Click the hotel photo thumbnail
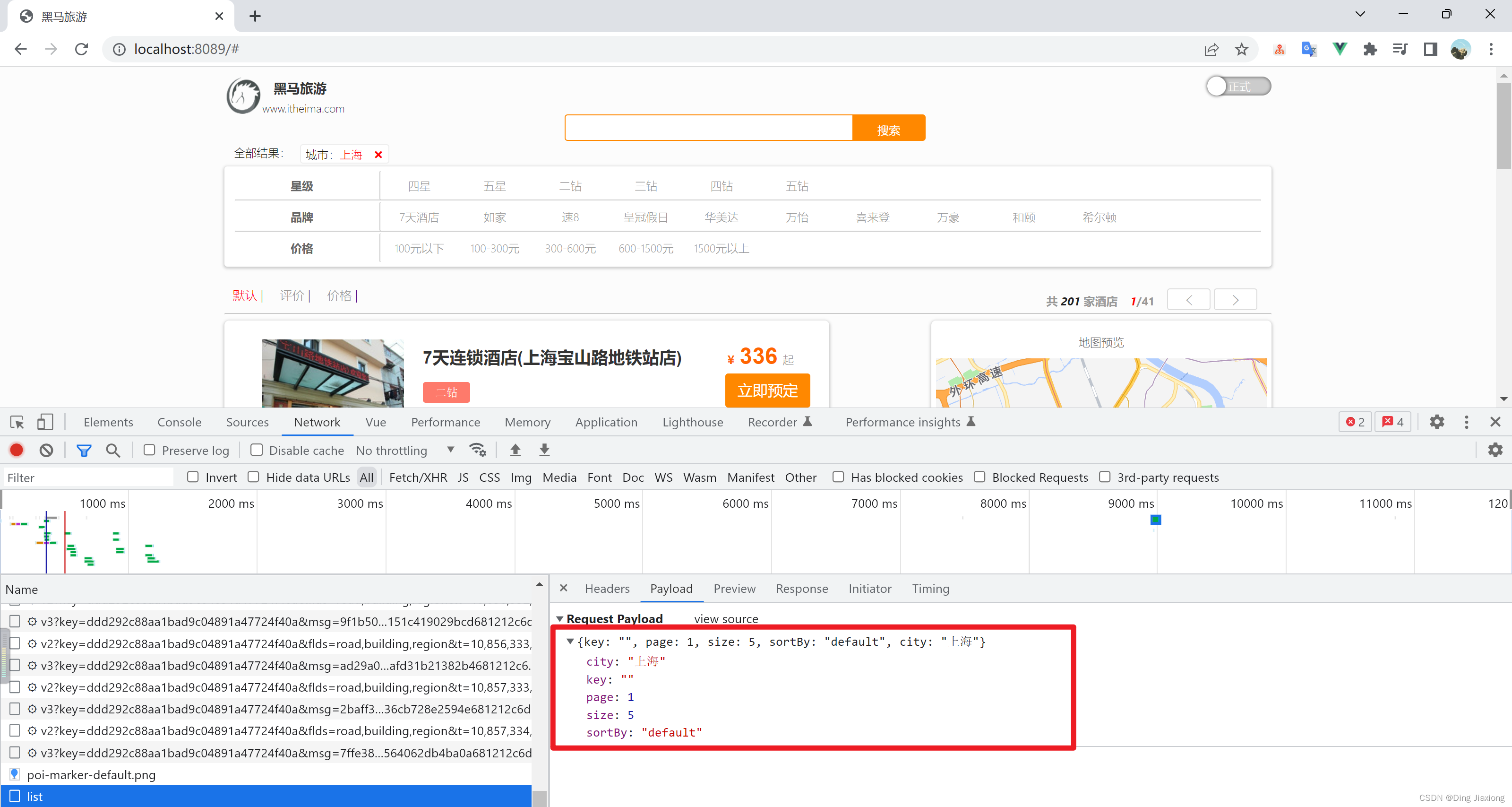Screen dimensions: 1512x807 pos(333,373)
